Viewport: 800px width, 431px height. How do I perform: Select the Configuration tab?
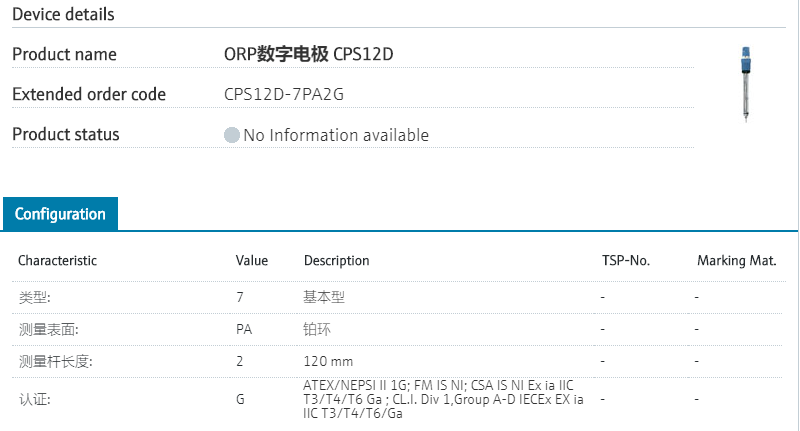coord(60,214)
